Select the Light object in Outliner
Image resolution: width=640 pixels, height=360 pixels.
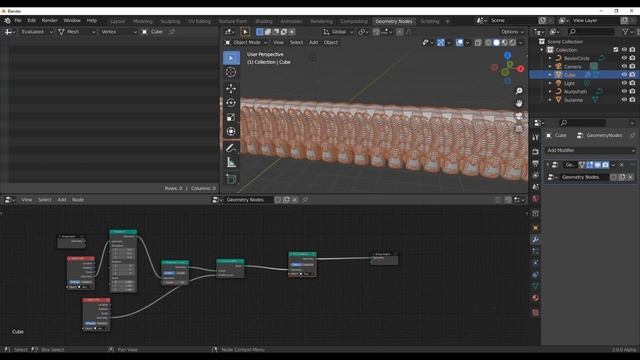pyautogui.click(x=569, y=83)
